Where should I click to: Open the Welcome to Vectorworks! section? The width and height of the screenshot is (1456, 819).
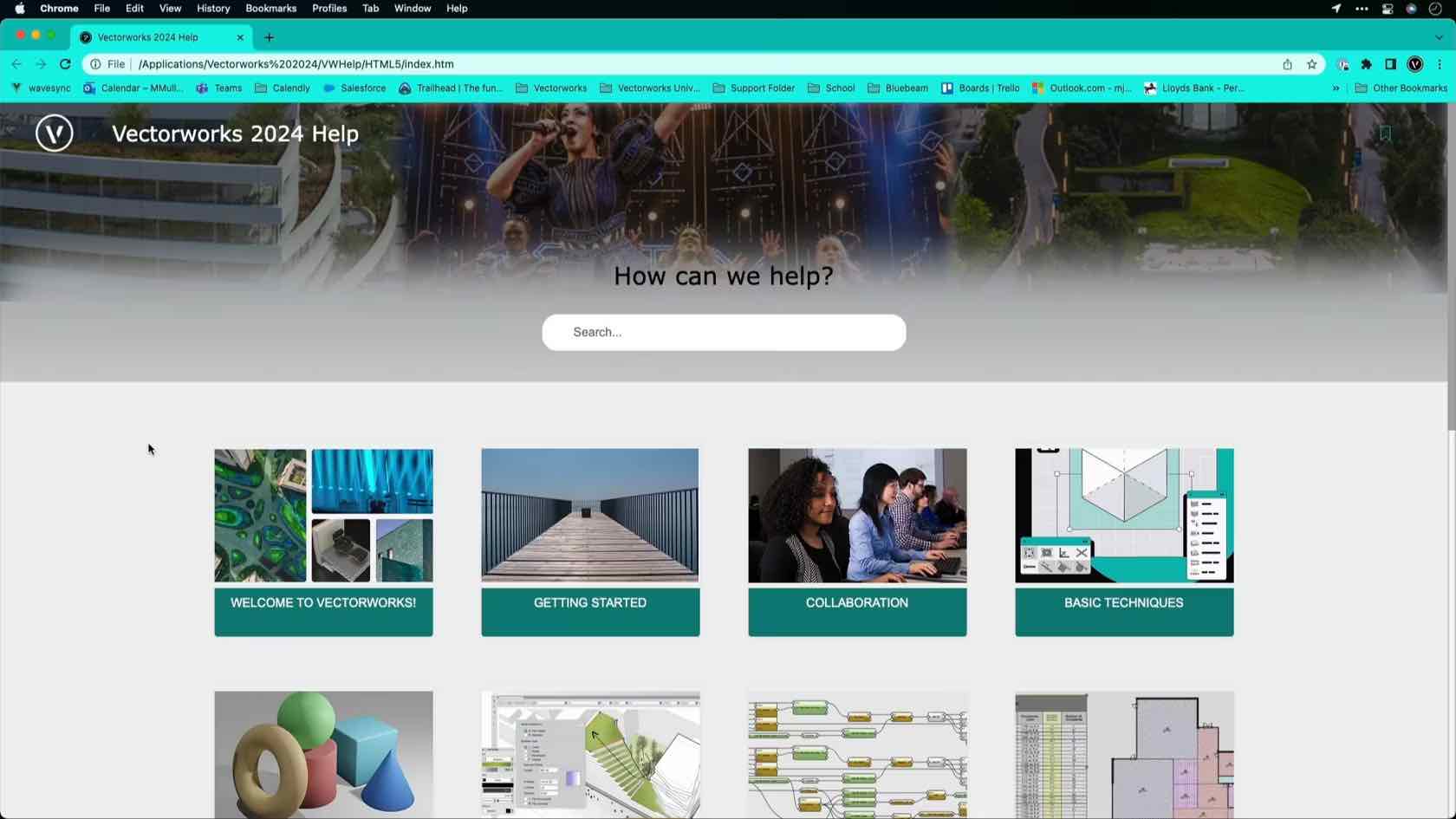coord(323,612)
